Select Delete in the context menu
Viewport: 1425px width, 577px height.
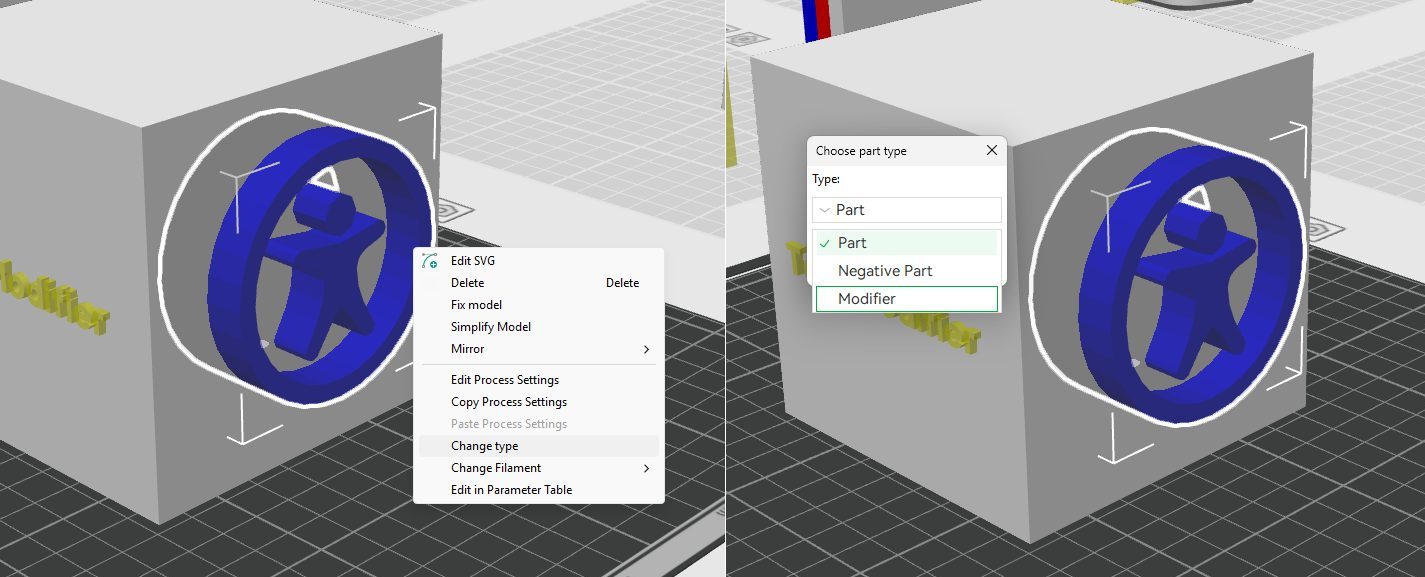pyautogui.click(x=467, y=283)
